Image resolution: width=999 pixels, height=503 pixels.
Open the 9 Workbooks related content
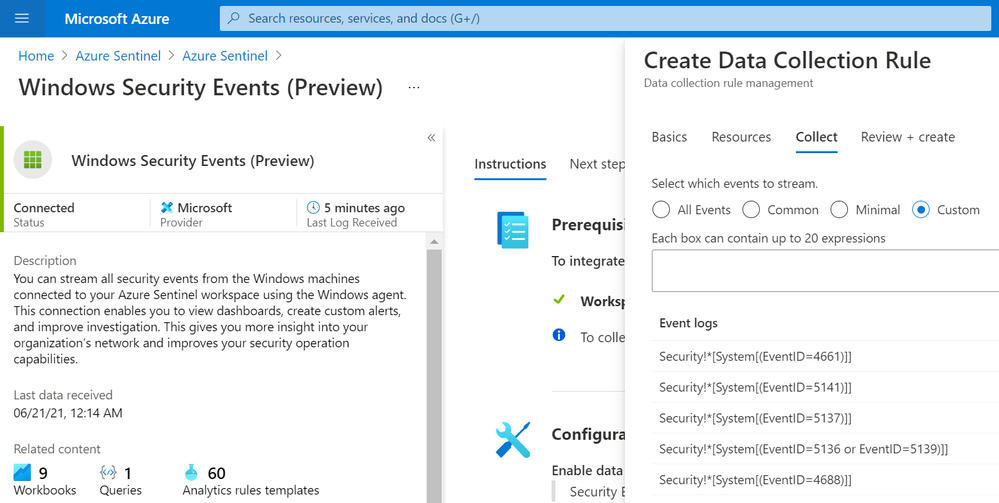coord(45,481)
